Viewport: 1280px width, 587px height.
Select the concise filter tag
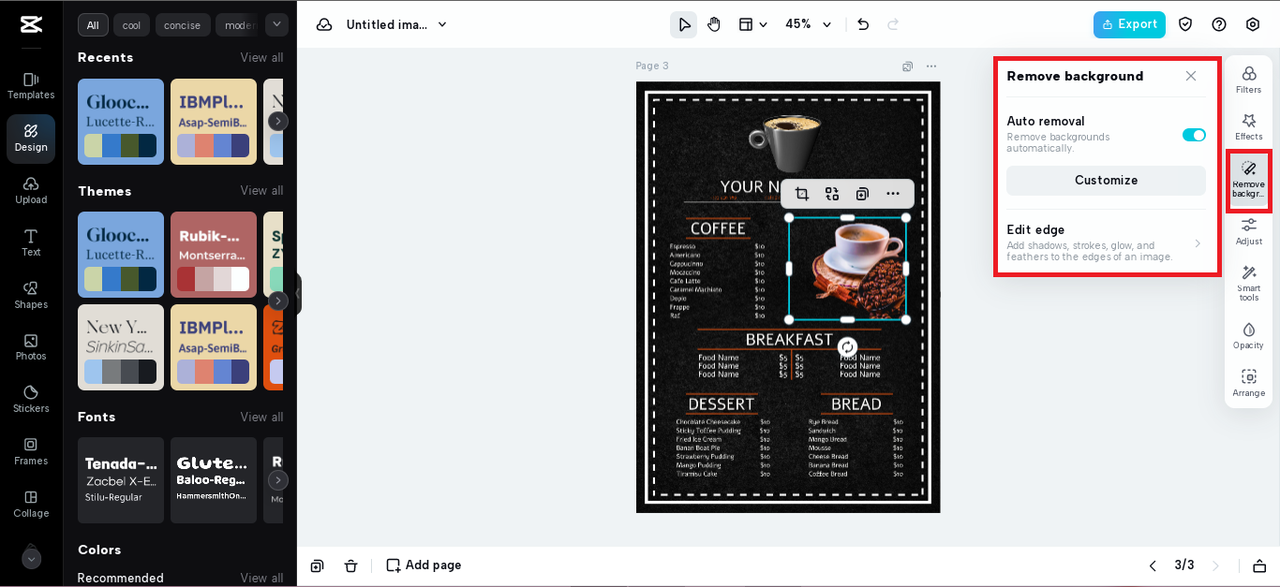coord(182,25)
